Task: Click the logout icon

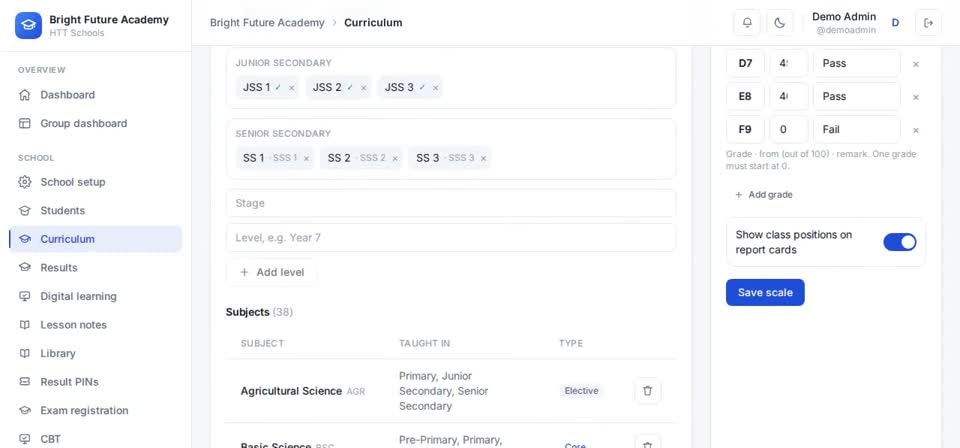Action: point(928,23)
